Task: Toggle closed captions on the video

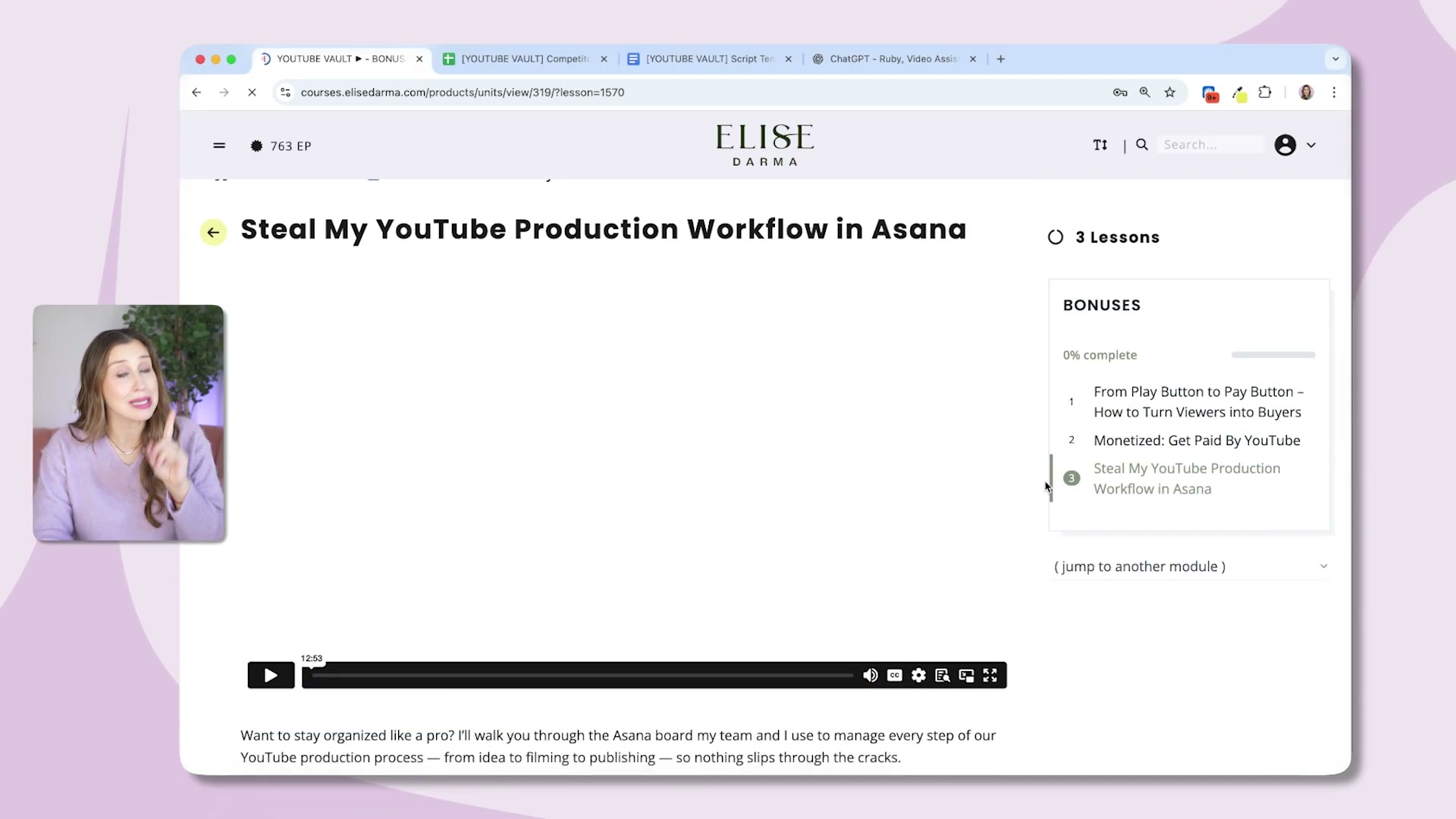Action: (895, 675)
